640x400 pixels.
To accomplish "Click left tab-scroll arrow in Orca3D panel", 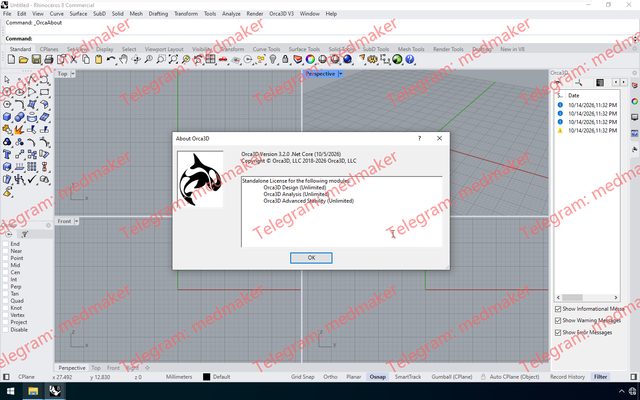I will coord(616,82).
